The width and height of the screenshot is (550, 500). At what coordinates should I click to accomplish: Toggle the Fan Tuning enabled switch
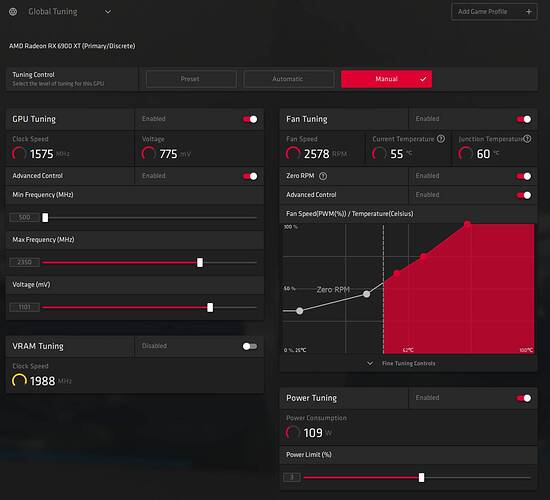click(x=524, y=119)
